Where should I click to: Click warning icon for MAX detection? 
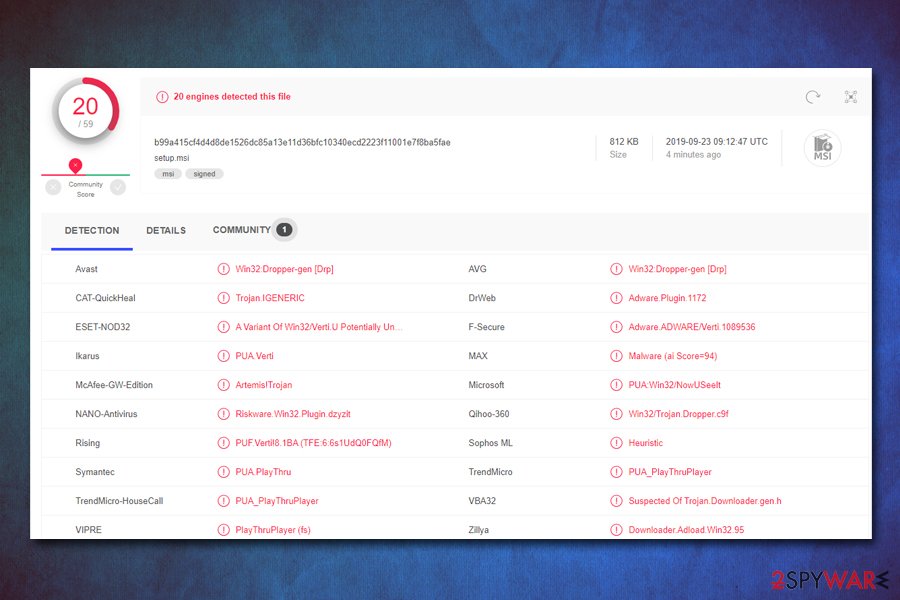[616, 356]
